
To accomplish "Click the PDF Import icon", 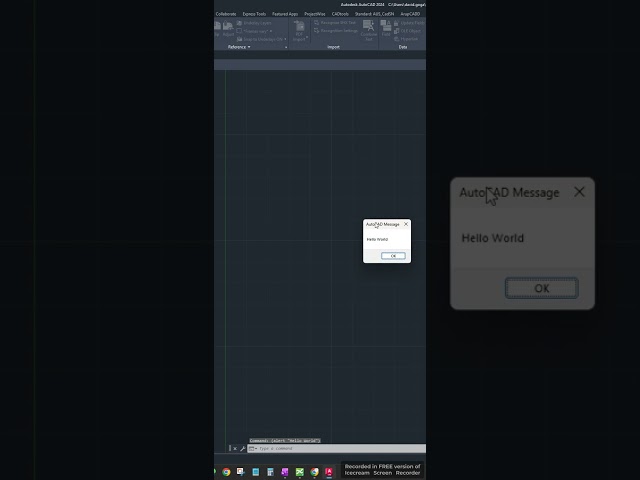I will click(299, 26).
